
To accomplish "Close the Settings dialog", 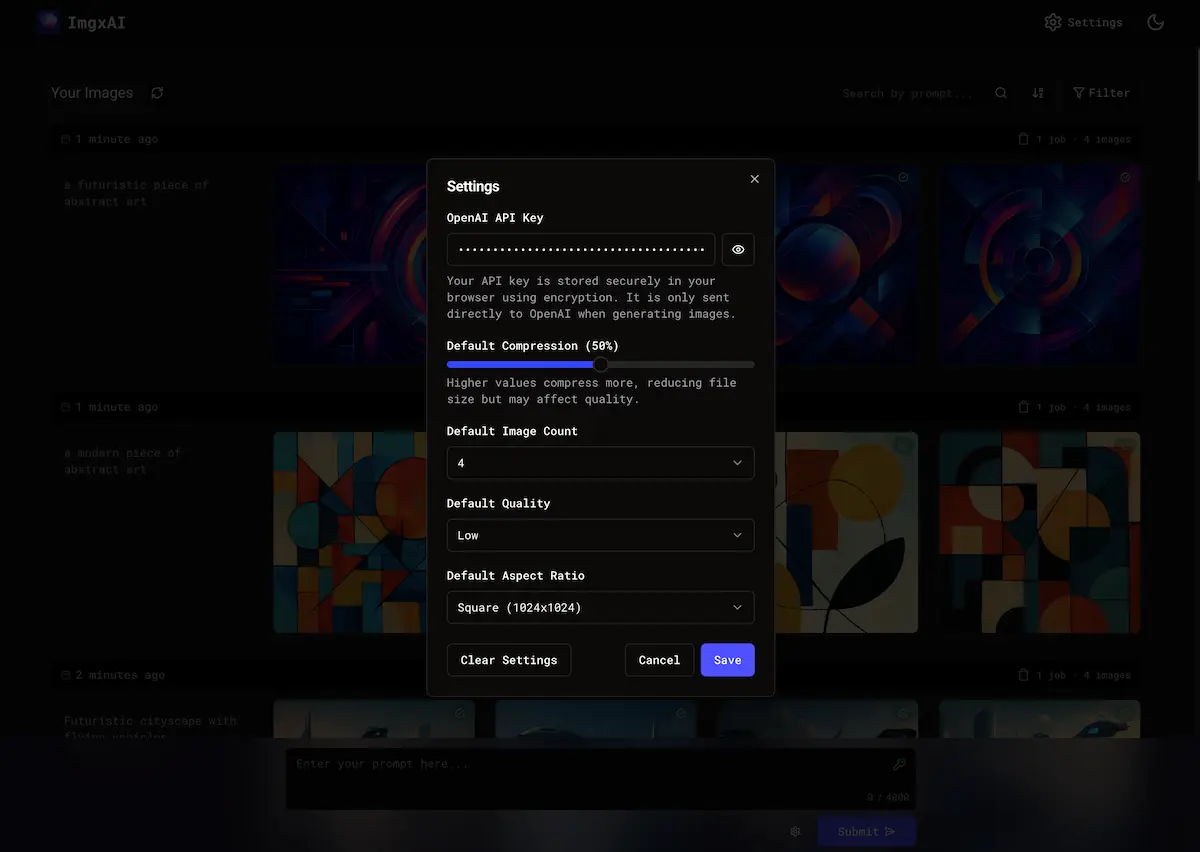I will coord(754,179).
